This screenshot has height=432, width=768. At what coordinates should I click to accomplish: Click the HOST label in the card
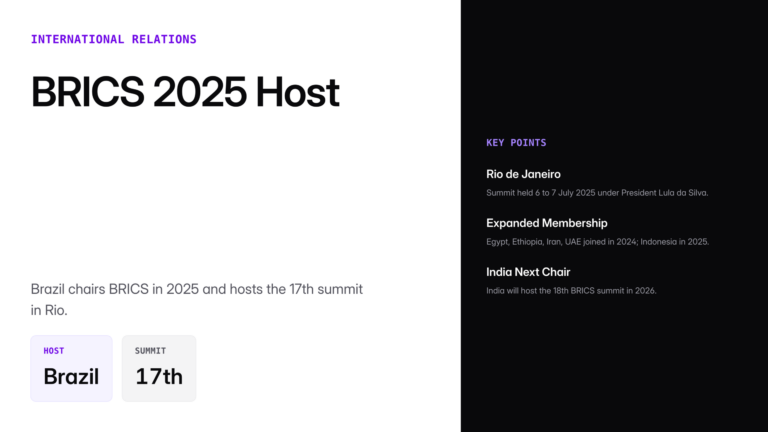pyautogui.click(x=54, y=351)
